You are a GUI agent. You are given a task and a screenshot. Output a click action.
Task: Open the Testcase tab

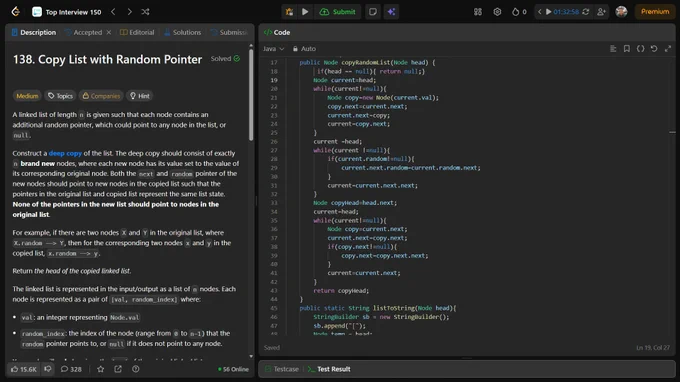[x=282, y=369]
